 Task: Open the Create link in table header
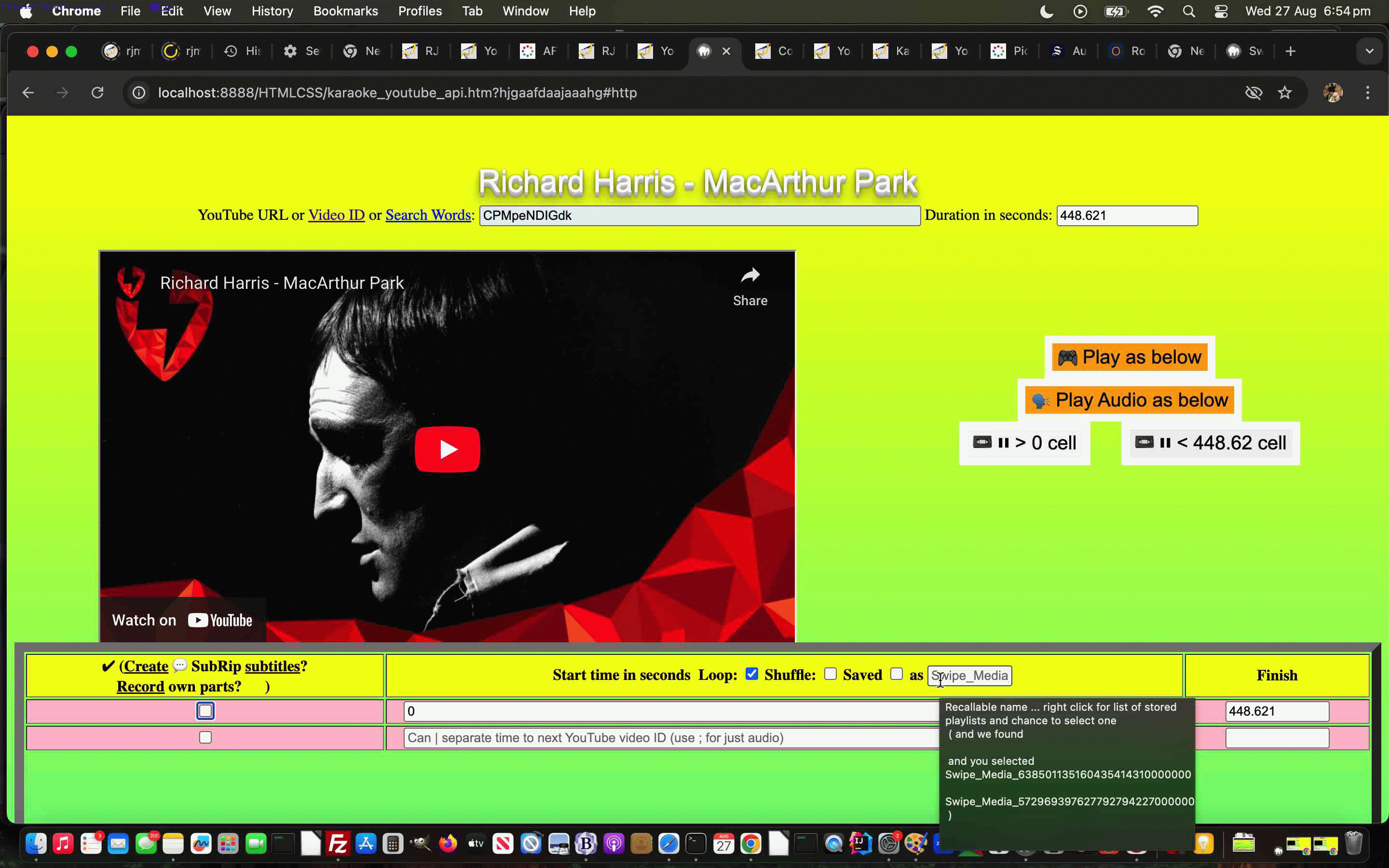tap(146, 666)
